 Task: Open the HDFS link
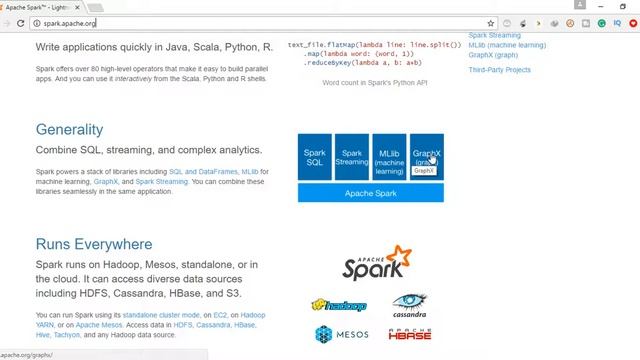pos(182,325)
